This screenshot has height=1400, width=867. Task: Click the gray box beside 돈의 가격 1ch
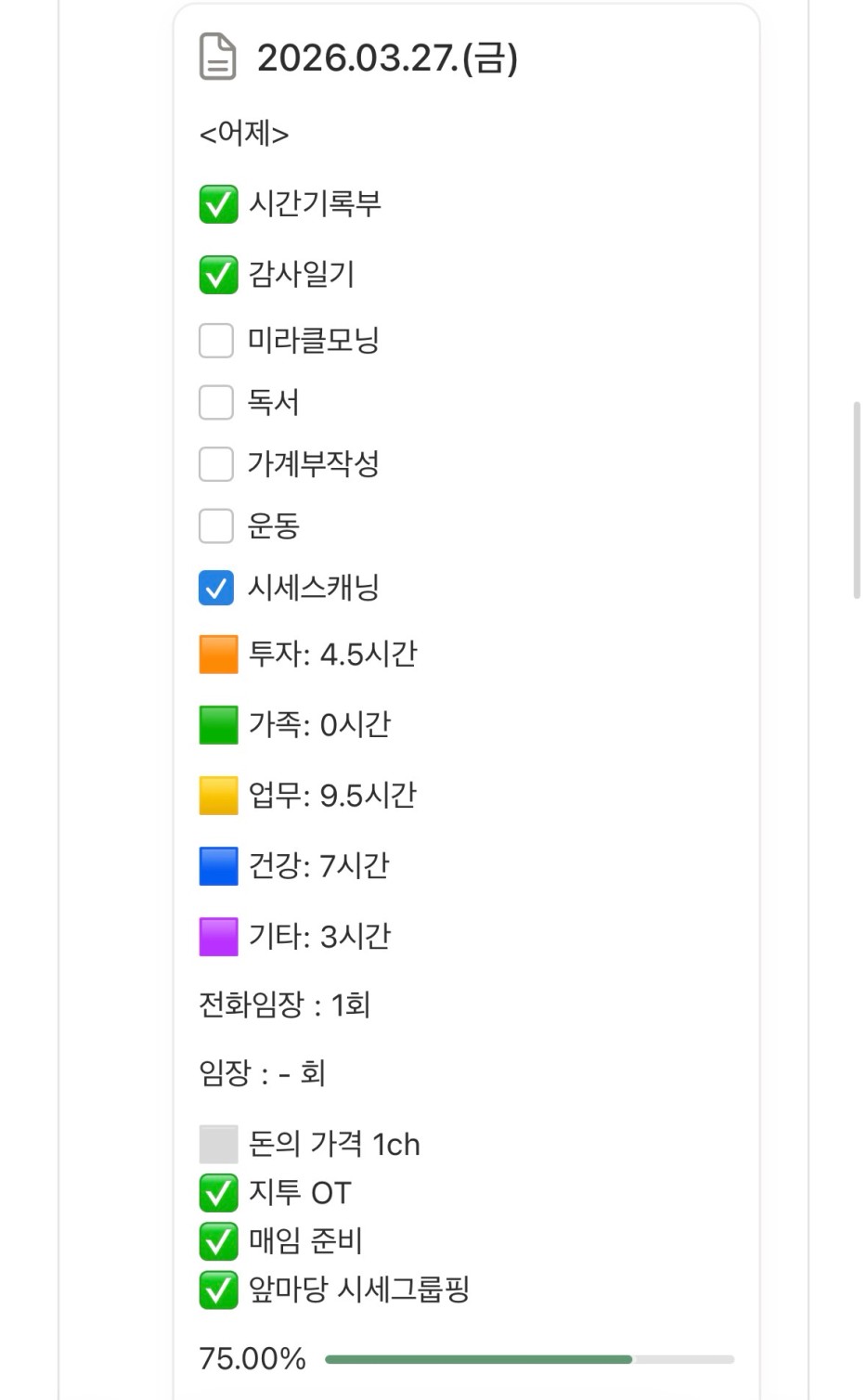coord(218,1145)
